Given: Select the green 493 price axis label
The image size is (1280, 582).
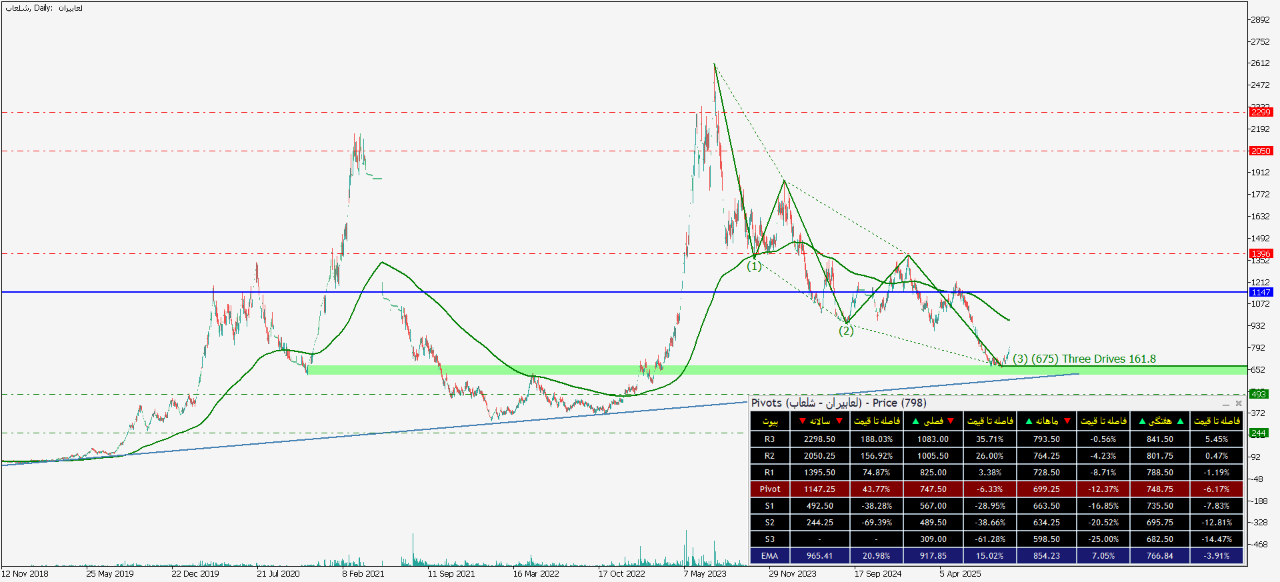Looking at the screenshot, I should [1260, 394].
